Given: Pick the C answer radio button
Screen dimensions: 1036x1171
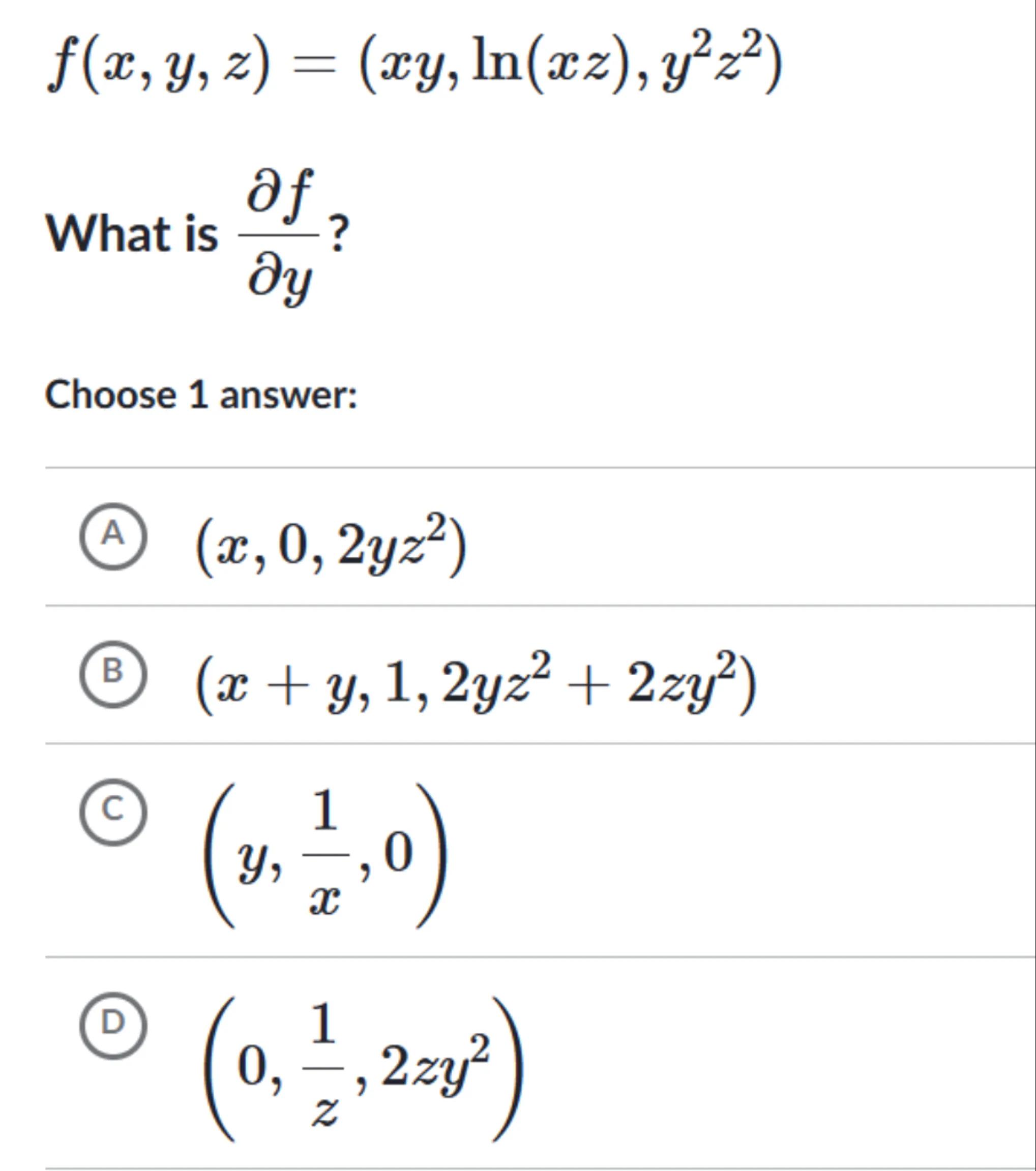Looking at the screenshot, I should (x=113, y=812).
